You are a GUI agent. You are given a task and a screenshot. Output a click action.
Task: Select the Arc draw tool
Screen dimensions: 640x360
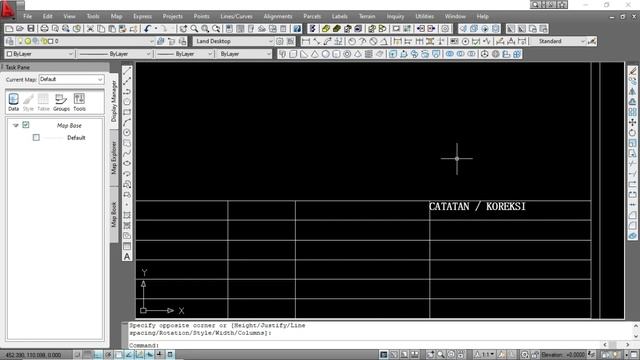[x=127, y=122]
